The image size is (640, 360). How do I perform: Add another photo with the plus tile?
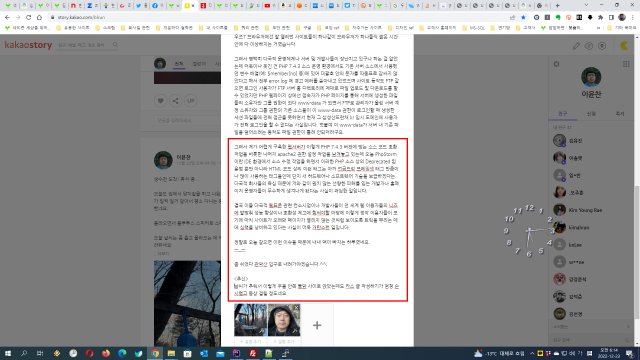pos(317,325)
